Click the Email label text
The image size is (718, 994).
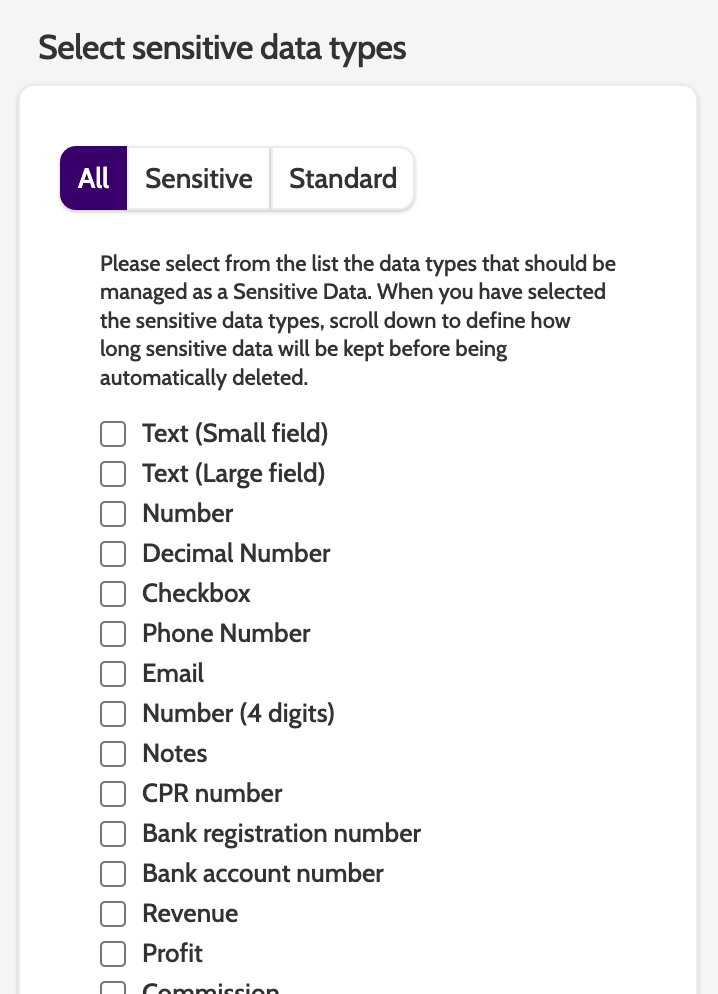pos(173,674)
